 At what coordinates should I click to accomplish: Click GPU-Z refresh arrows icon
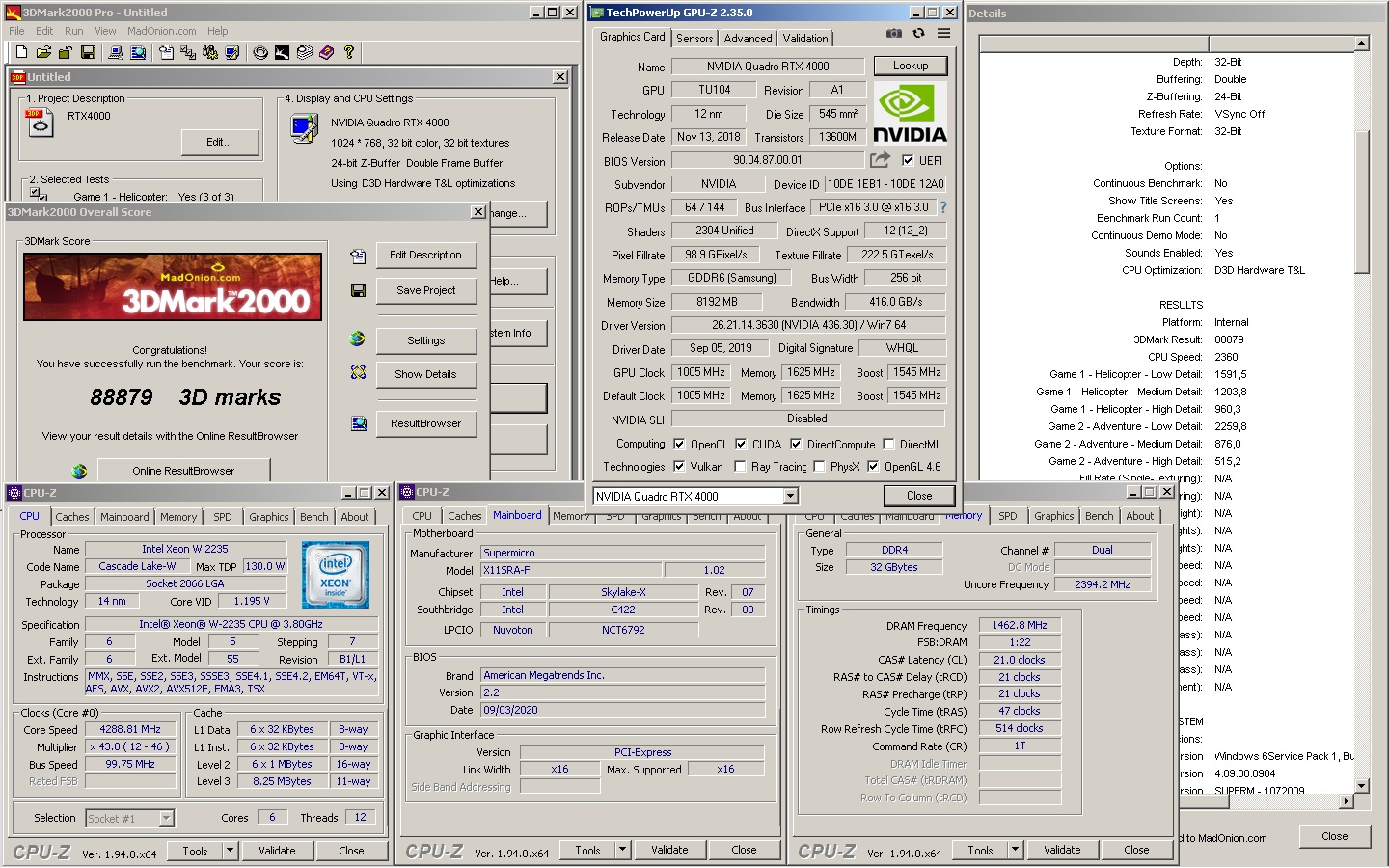919,33
